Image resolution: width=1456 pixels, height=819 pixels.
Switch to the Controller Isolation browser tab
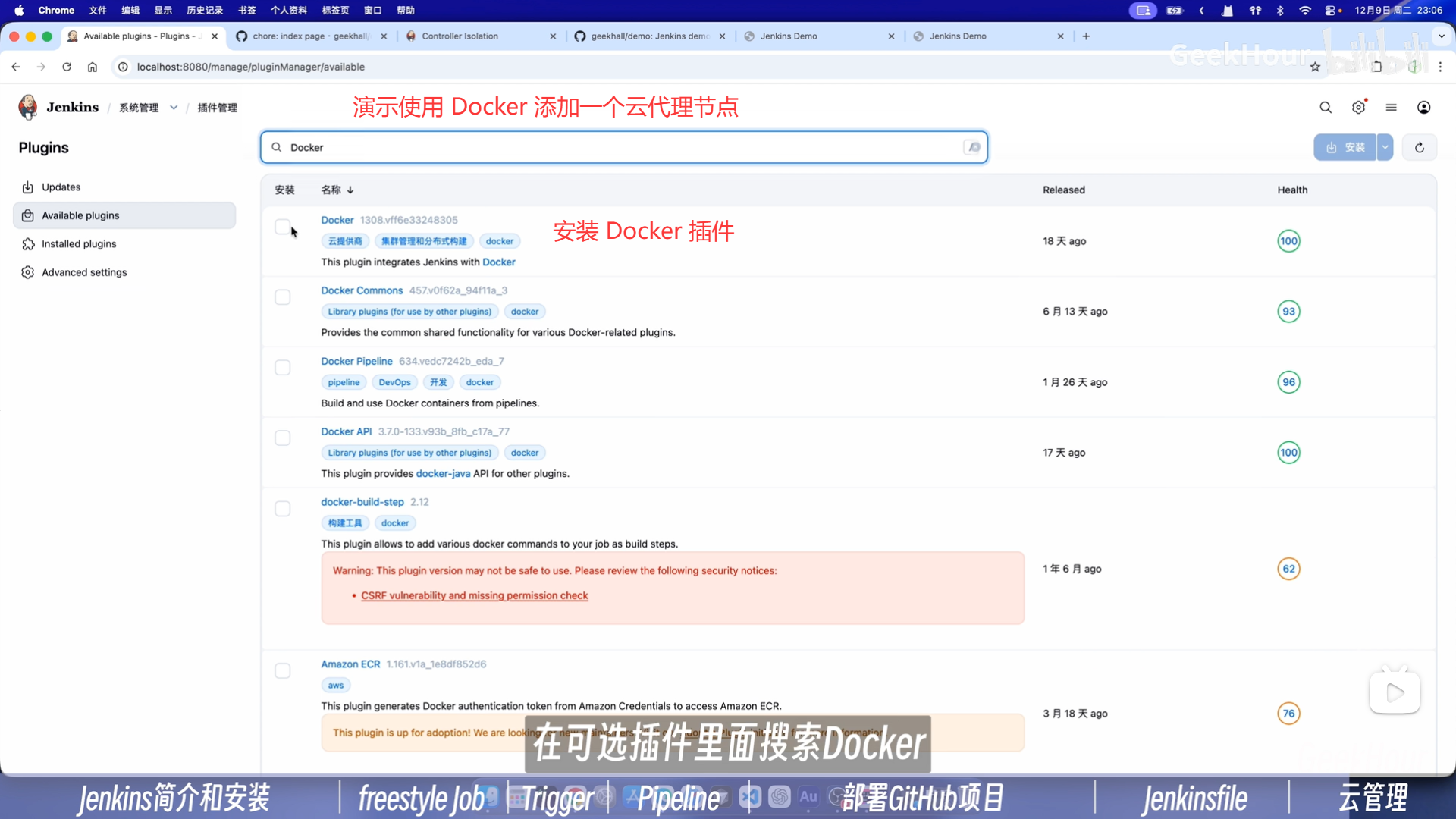coord(460,36)
